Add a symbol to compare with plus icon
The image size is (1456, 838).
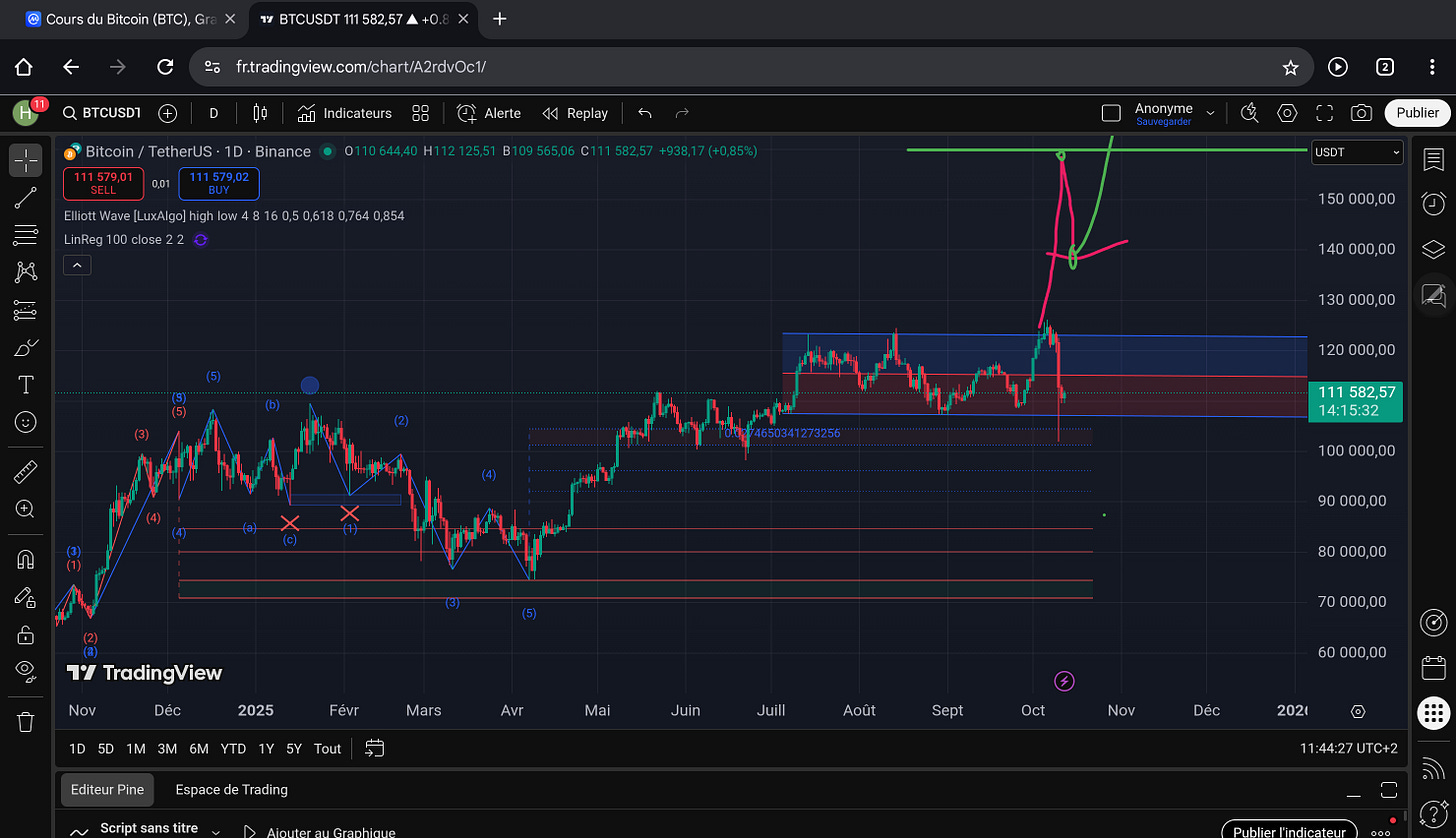click(168, 113)
